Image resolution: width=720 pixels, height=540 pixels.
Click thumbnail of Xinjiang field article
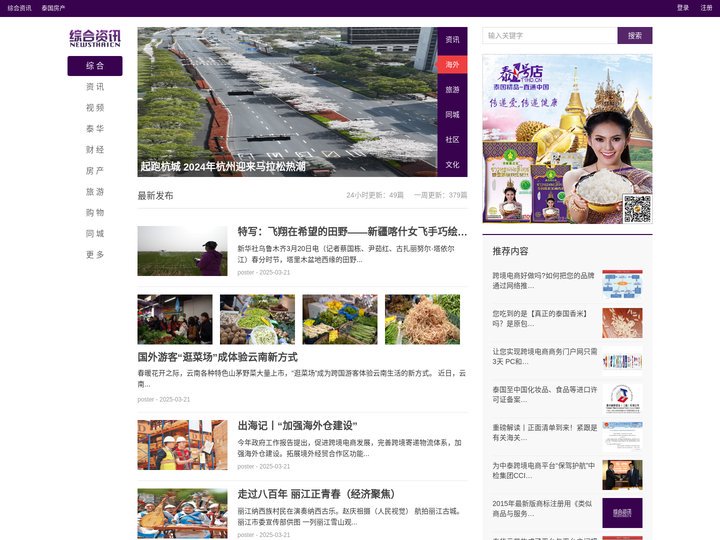click(x=182, y=251)
